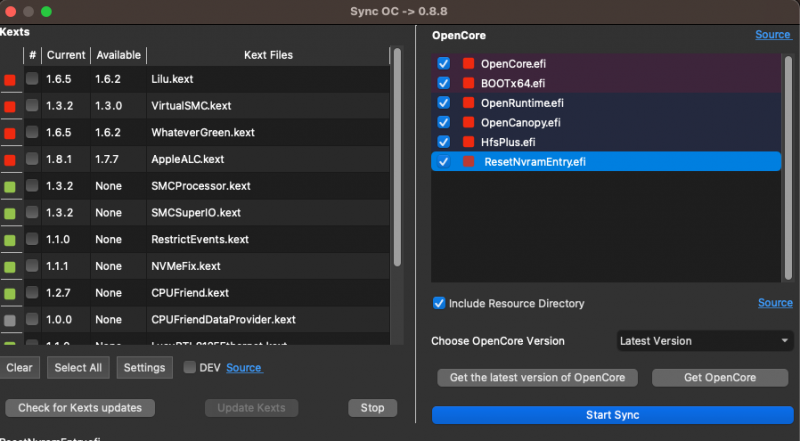The width and height of the screenshot is (800, 441).
Task: Click the red square icon beside HfsPlus.efi
Action: [x=467, y=142]
